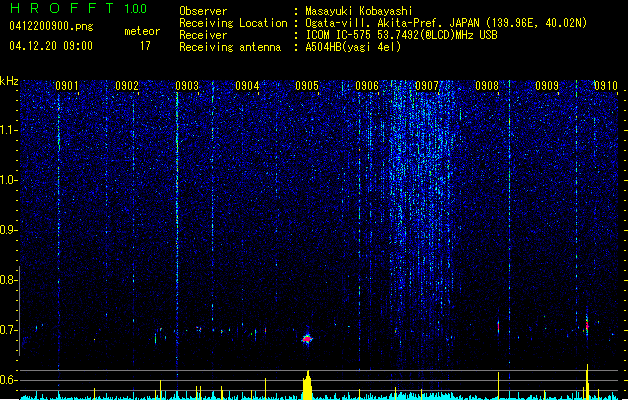Click the meteor label
629x400 pixels.
pos(142,31)
